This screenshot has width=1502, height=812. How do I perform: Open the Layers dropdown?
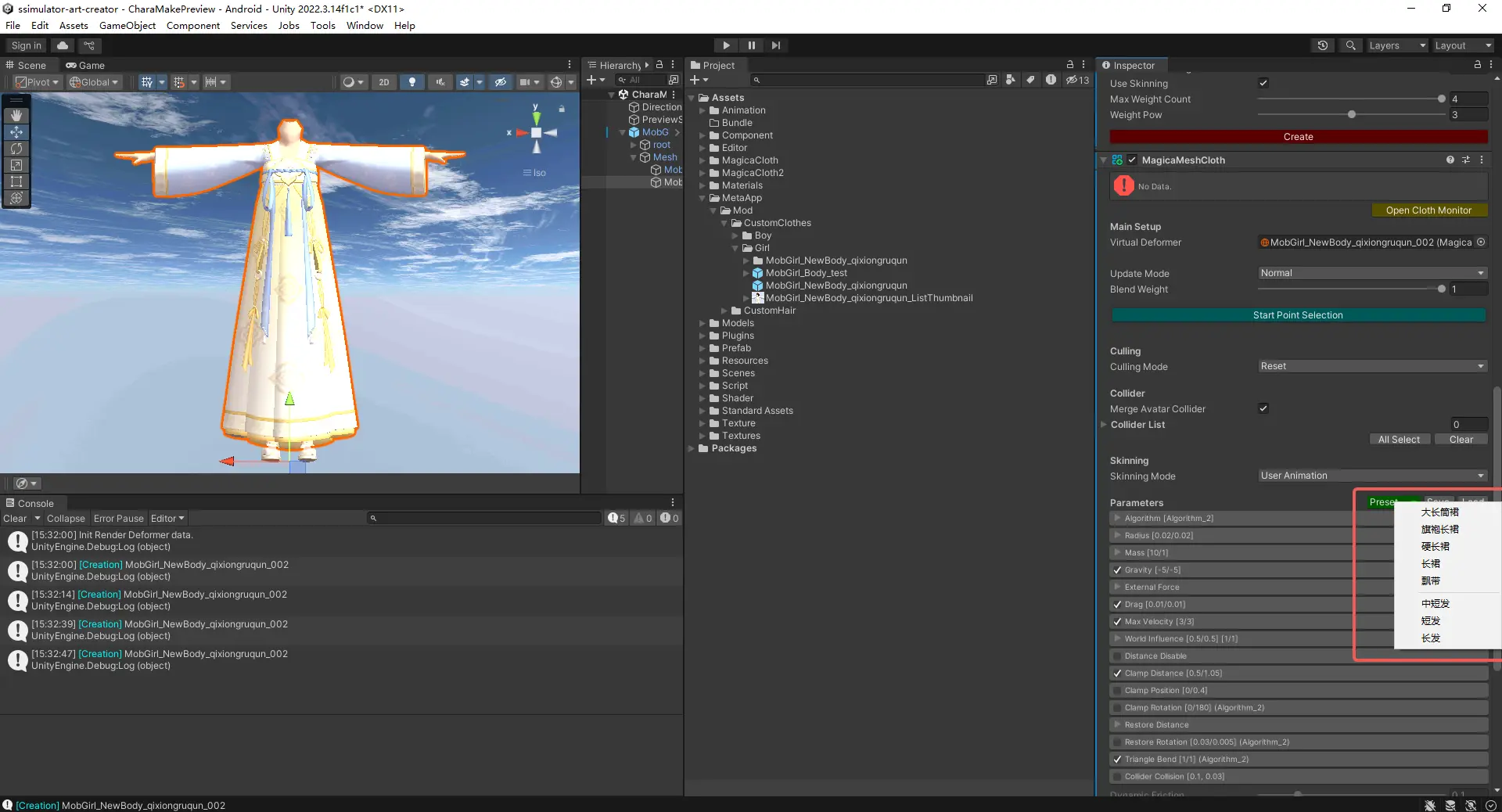[1396, 45]
